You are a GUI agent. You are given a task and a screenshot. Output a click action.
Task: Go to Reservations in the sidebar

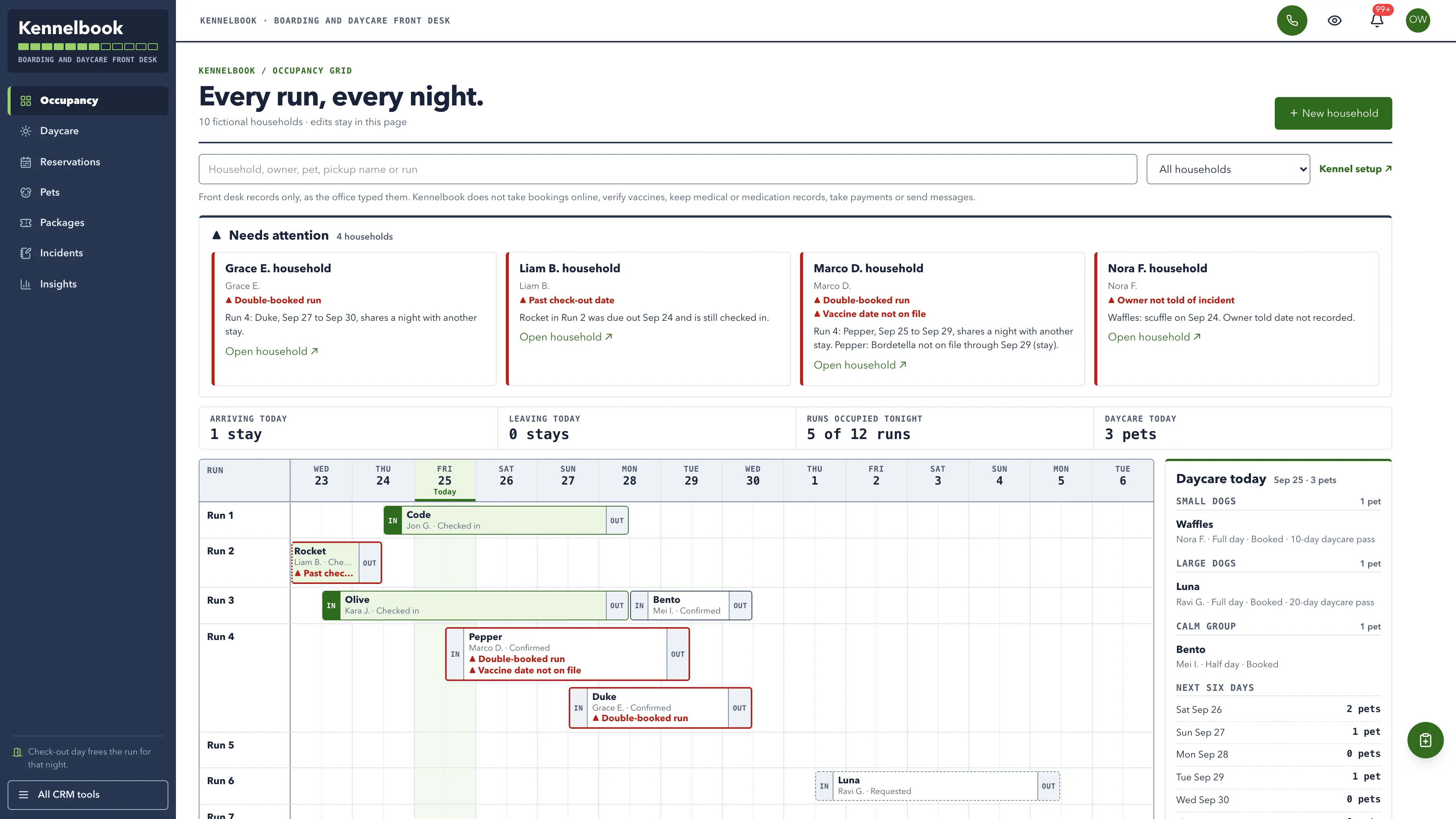point(88,162)
